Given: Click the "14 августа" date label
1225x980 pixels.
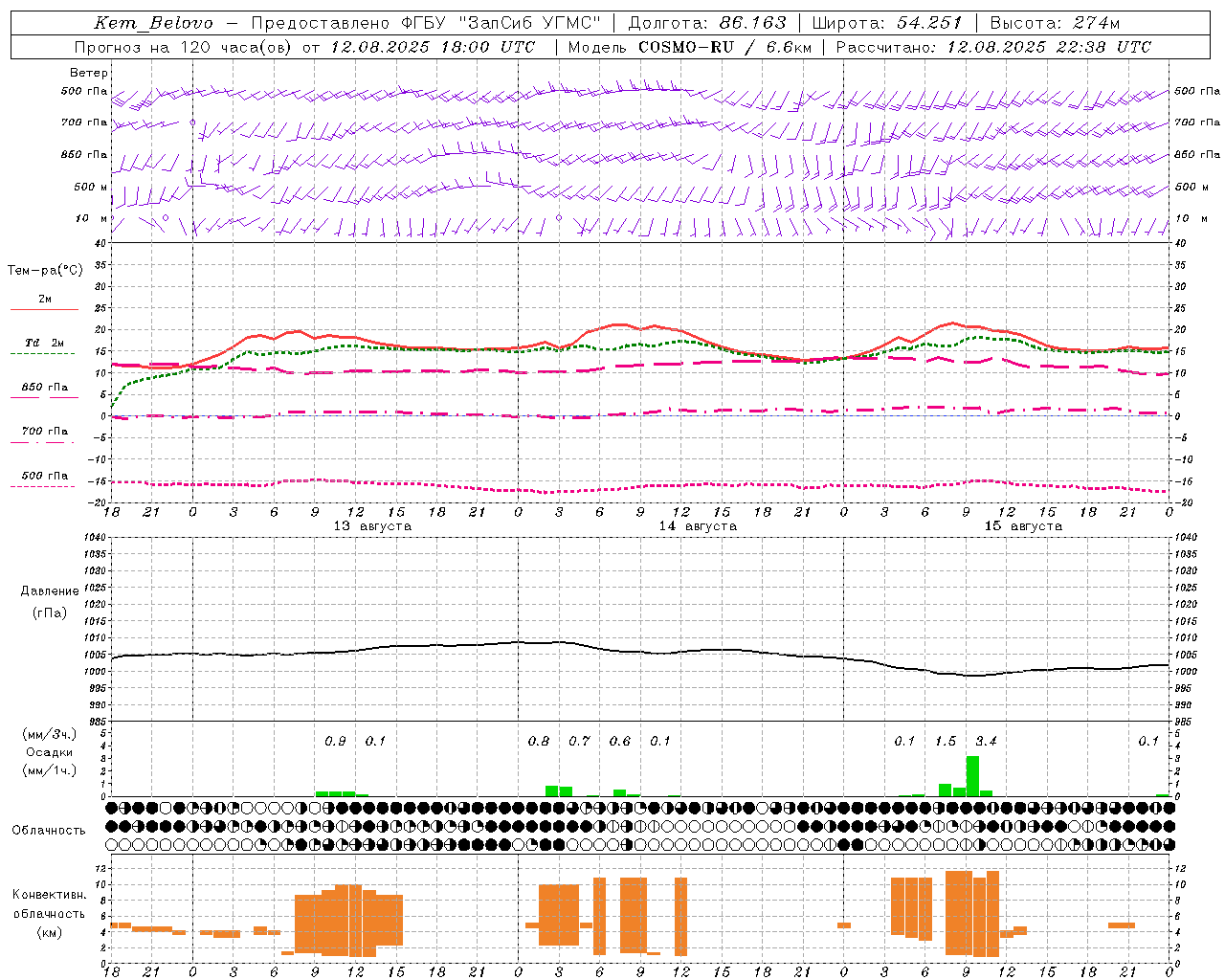Looking at the screenshot, I should coord(698,526).
